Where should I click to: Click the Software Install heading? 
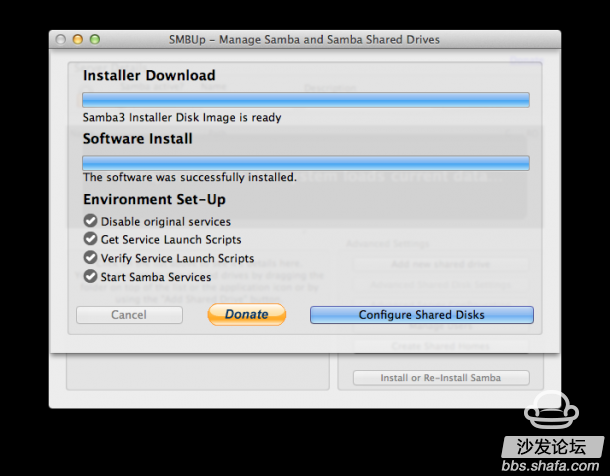point(138,138)
